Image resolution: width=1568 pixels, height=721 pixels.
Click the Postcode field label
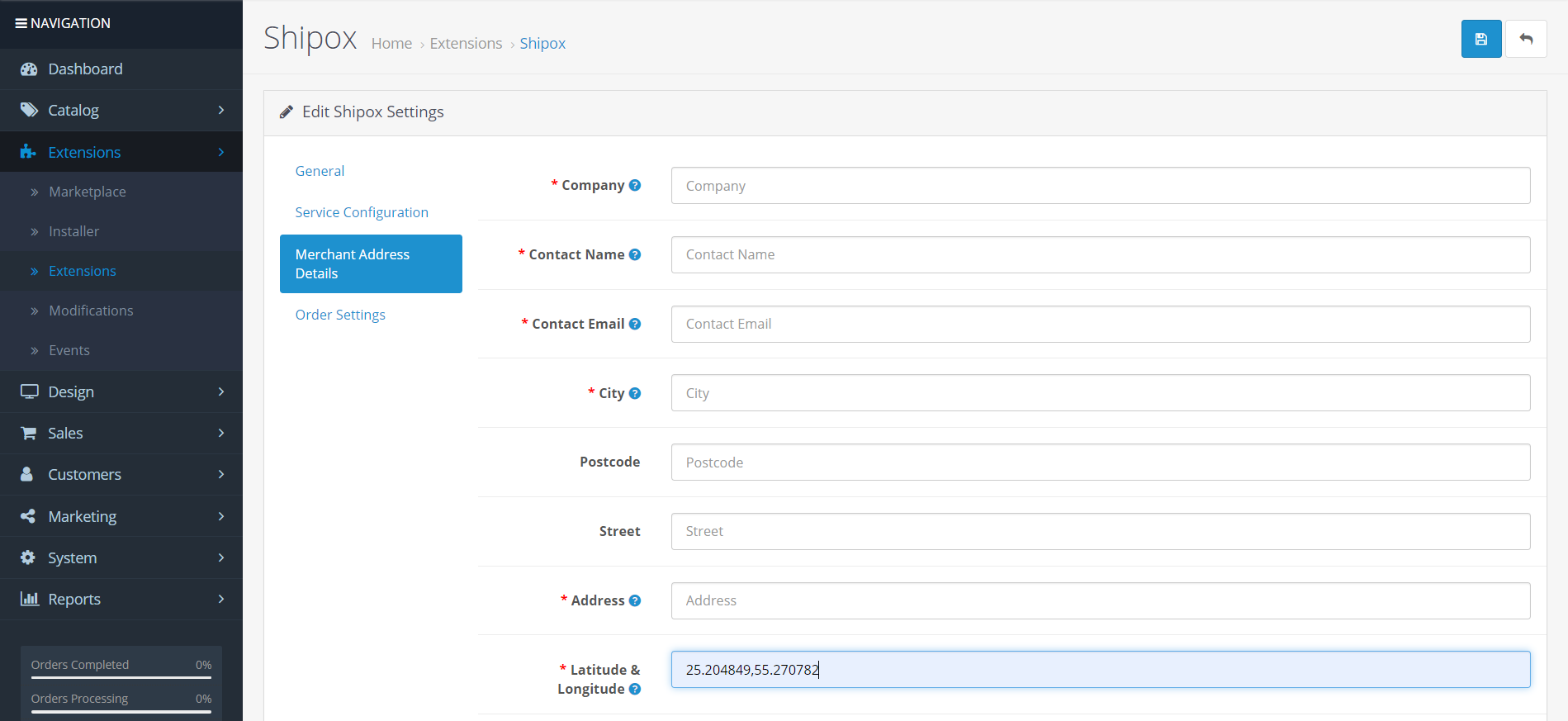pos(609,462)
